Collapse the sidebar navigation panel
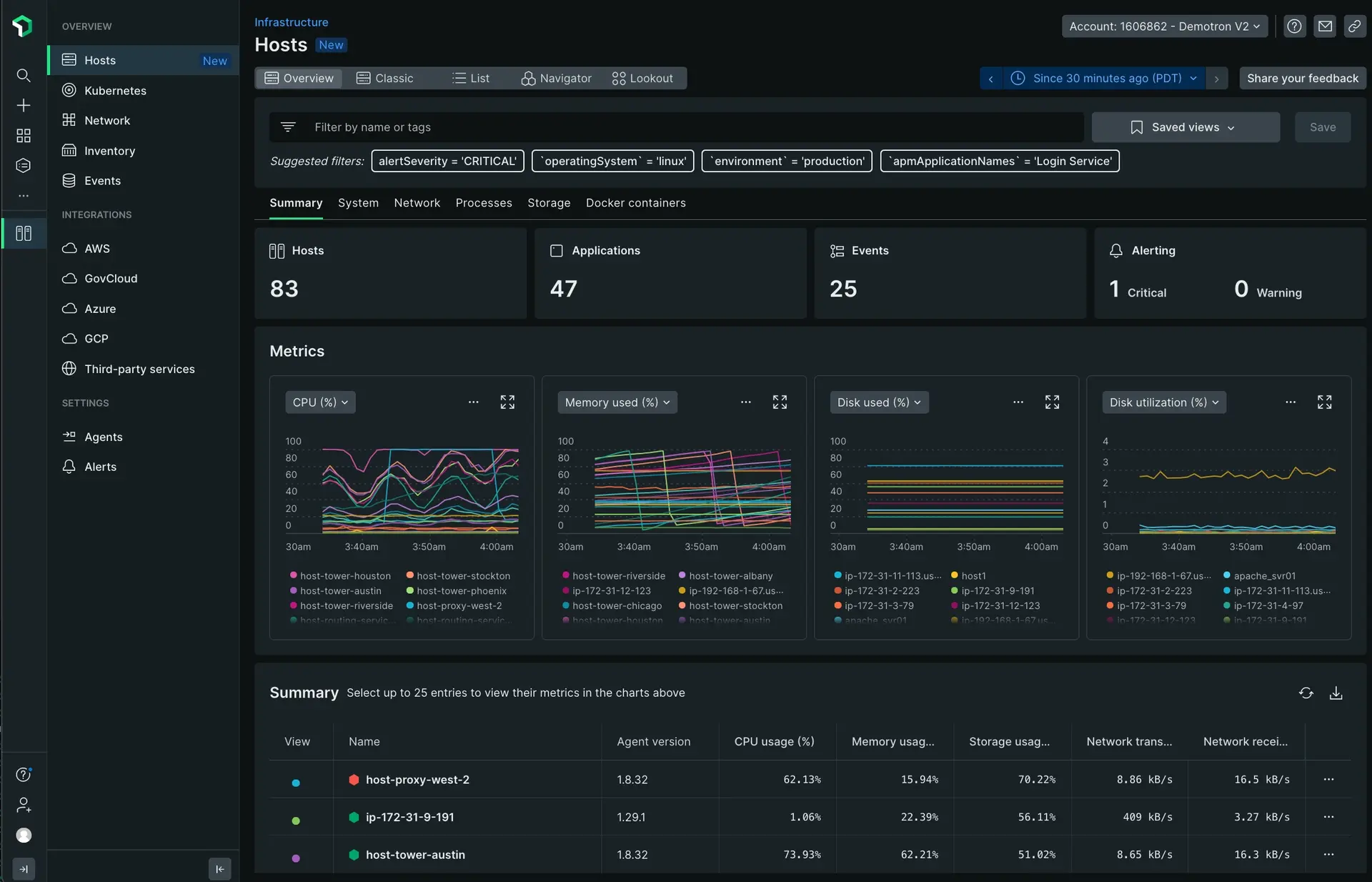The height and width of the screenshot is (882, 1372). coord(219,868)
